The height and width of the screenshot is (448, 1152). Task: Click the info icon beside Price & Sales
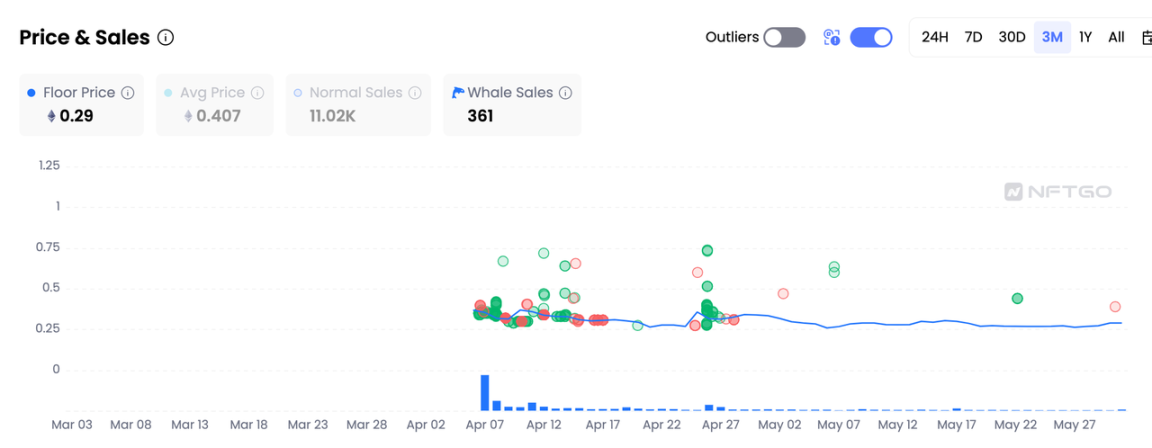tap(166, 38)
